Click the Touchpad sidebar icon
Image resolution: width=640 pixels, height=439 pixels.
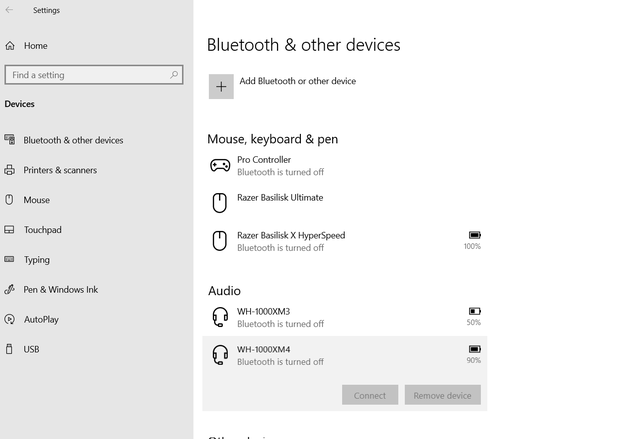(x=9, y=229)
